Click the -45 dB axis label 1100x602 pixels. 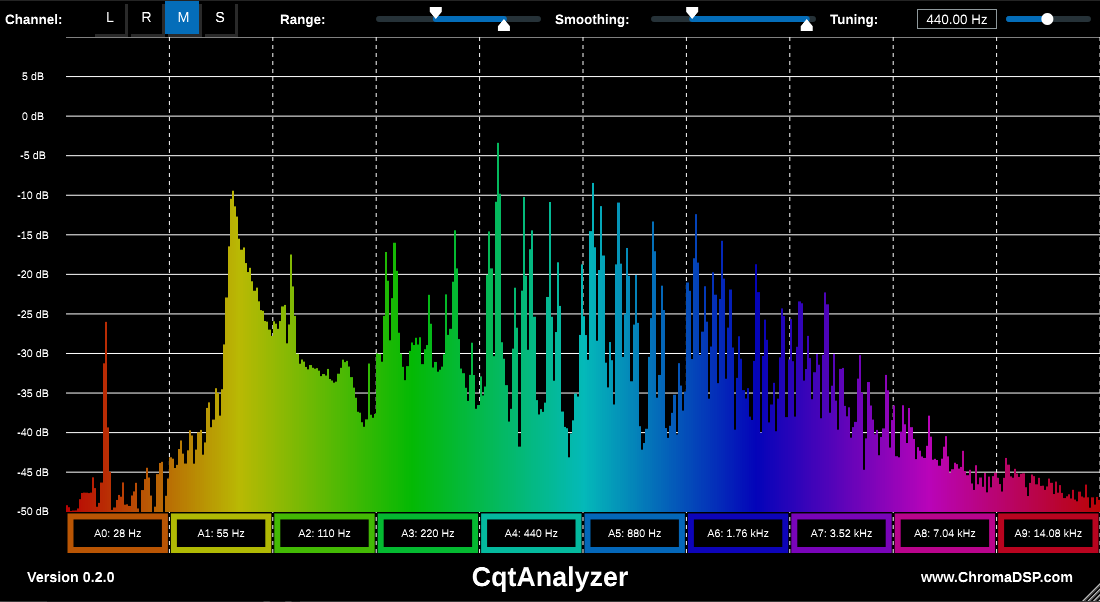click(33, 472)
